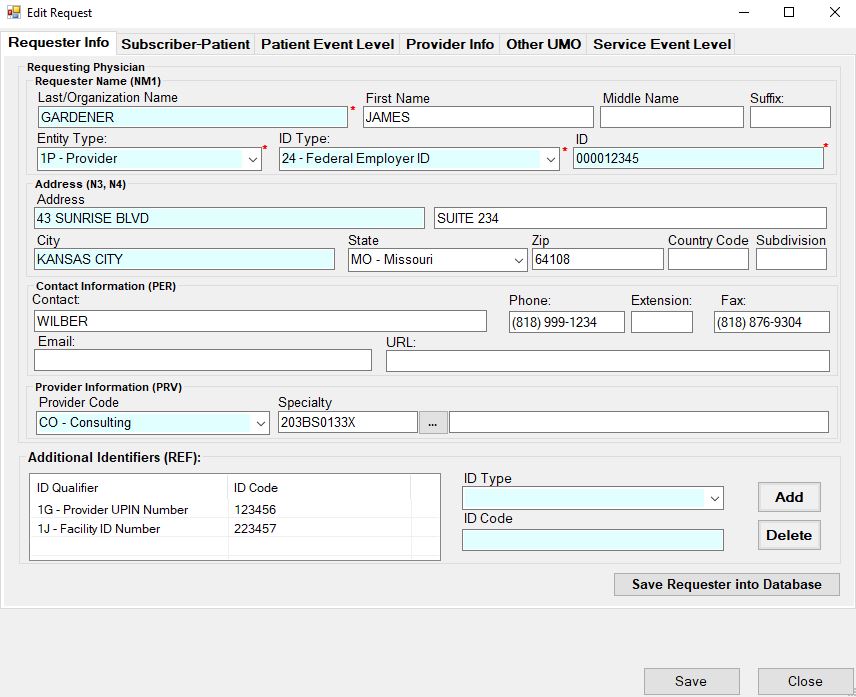Click the Last/Organization Name field
This screenshot has width=856, height=697.
pyautogui.click(x=193, y=117)
